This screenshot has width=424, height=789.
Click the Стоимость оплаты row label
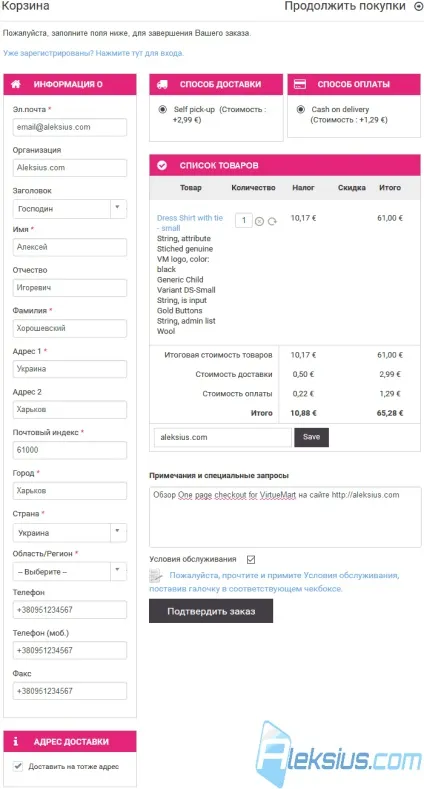point(237,394)
